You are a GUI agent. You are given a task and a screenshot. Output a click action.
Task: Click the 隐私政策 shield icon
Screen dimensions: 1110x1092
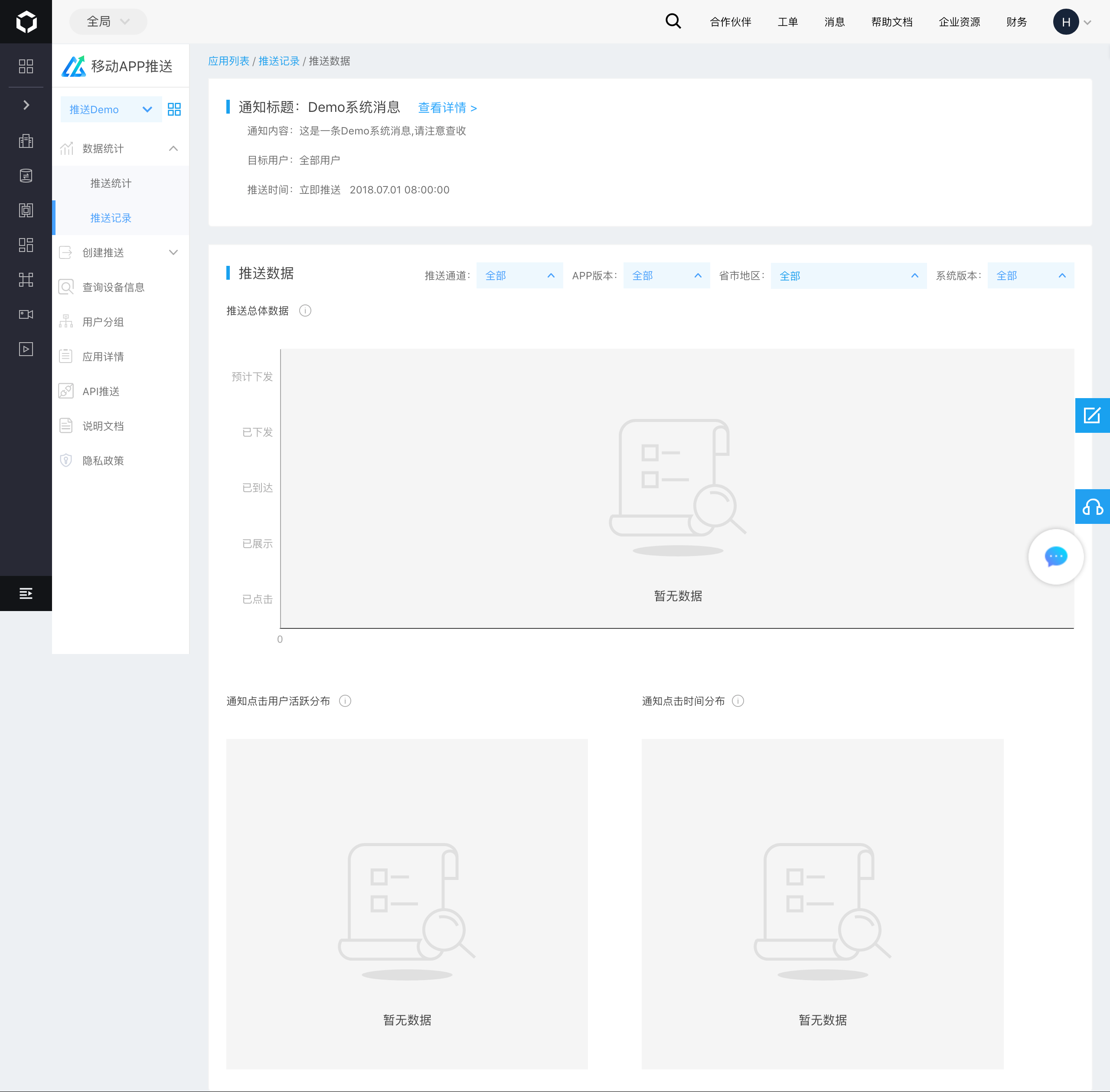(x=66, y=461)
